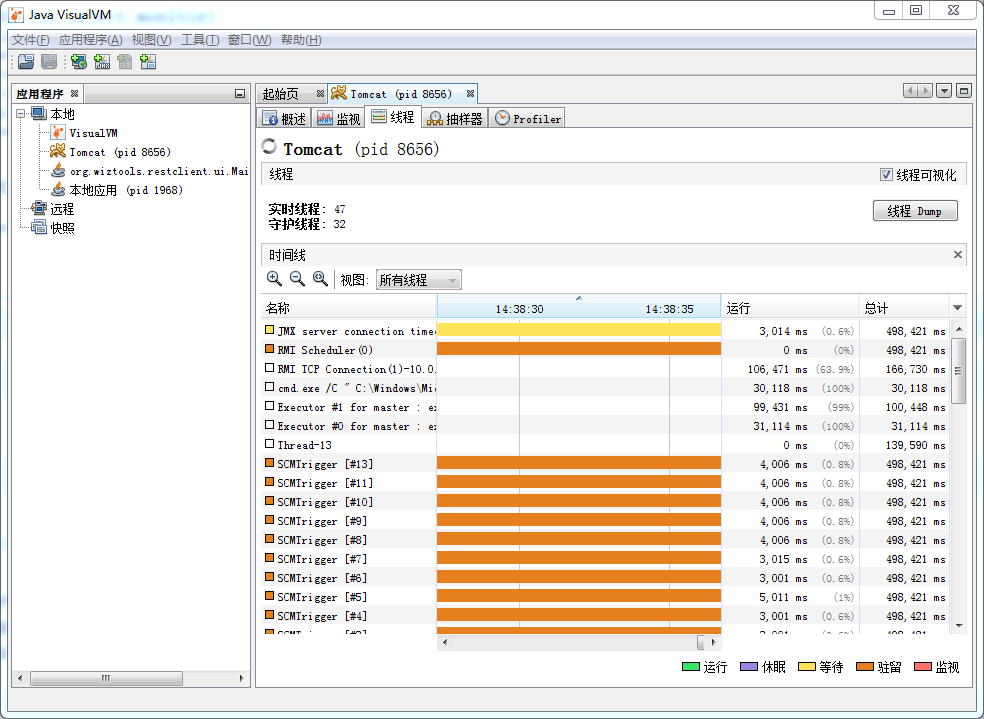Click fit-to-width zoom icon in timeline
Screen dimensions: 984x719
[320, 279]
